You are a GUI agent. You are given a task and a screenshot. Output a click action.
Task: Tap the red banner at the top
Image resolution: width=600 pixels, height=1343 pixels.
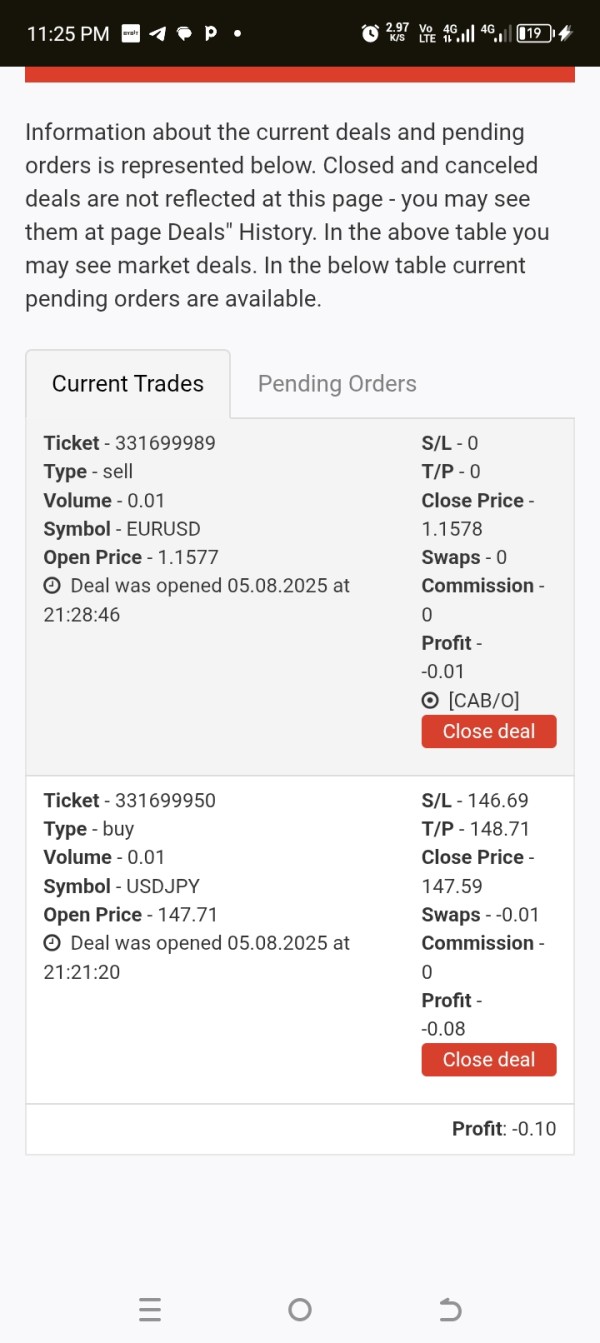[x=300, y=74]
